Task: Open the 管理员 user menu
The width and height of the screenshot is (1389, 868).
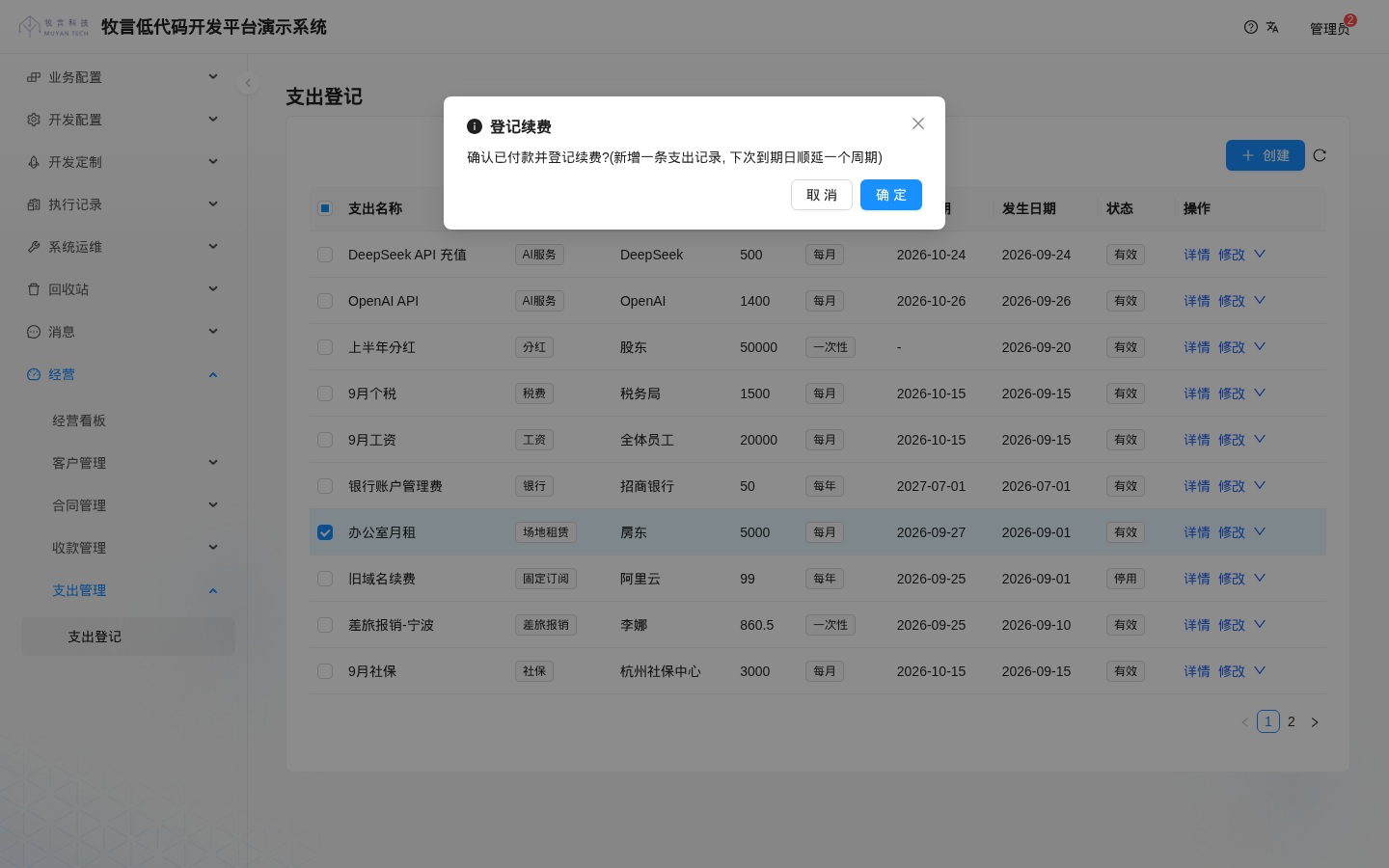Action: (1329, 29)
